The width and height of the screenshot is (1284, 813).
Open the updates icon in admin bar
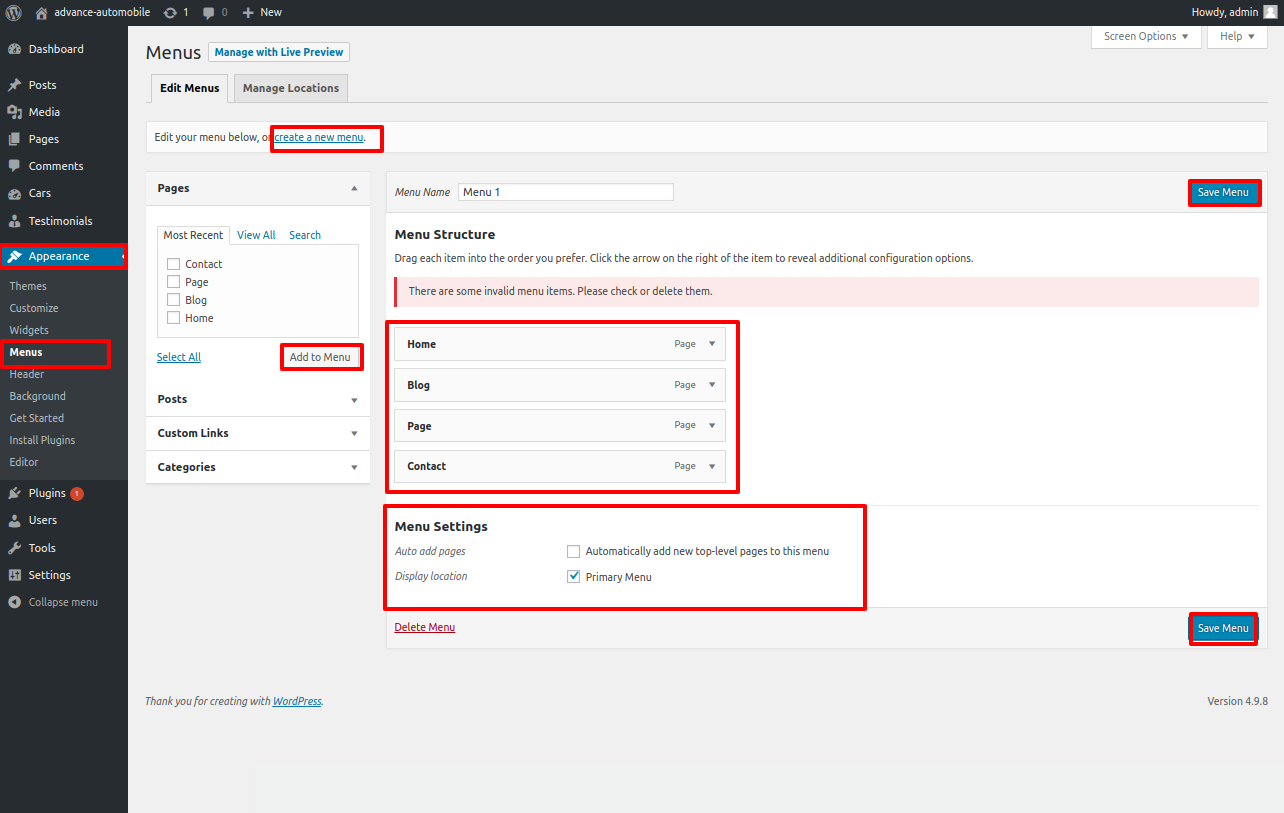coord(170,12)
